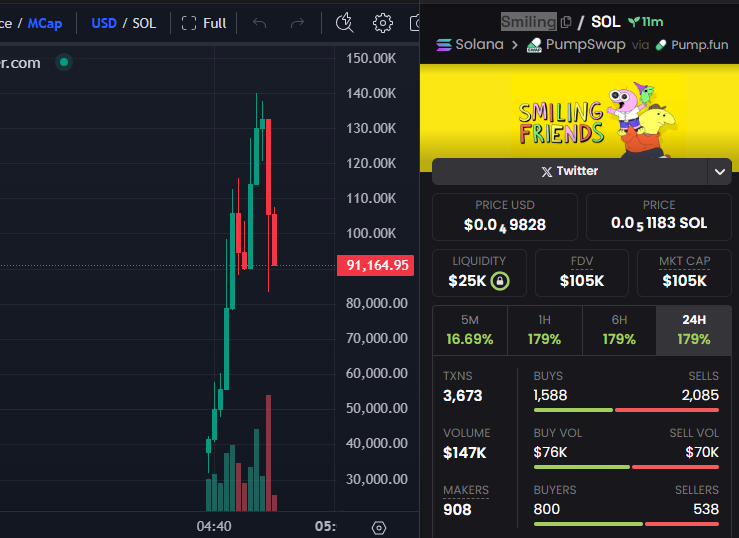The height and width of the screenshot is (538, 739).
Task: Click the 04:40 time axis label
Action: point(214,527)
